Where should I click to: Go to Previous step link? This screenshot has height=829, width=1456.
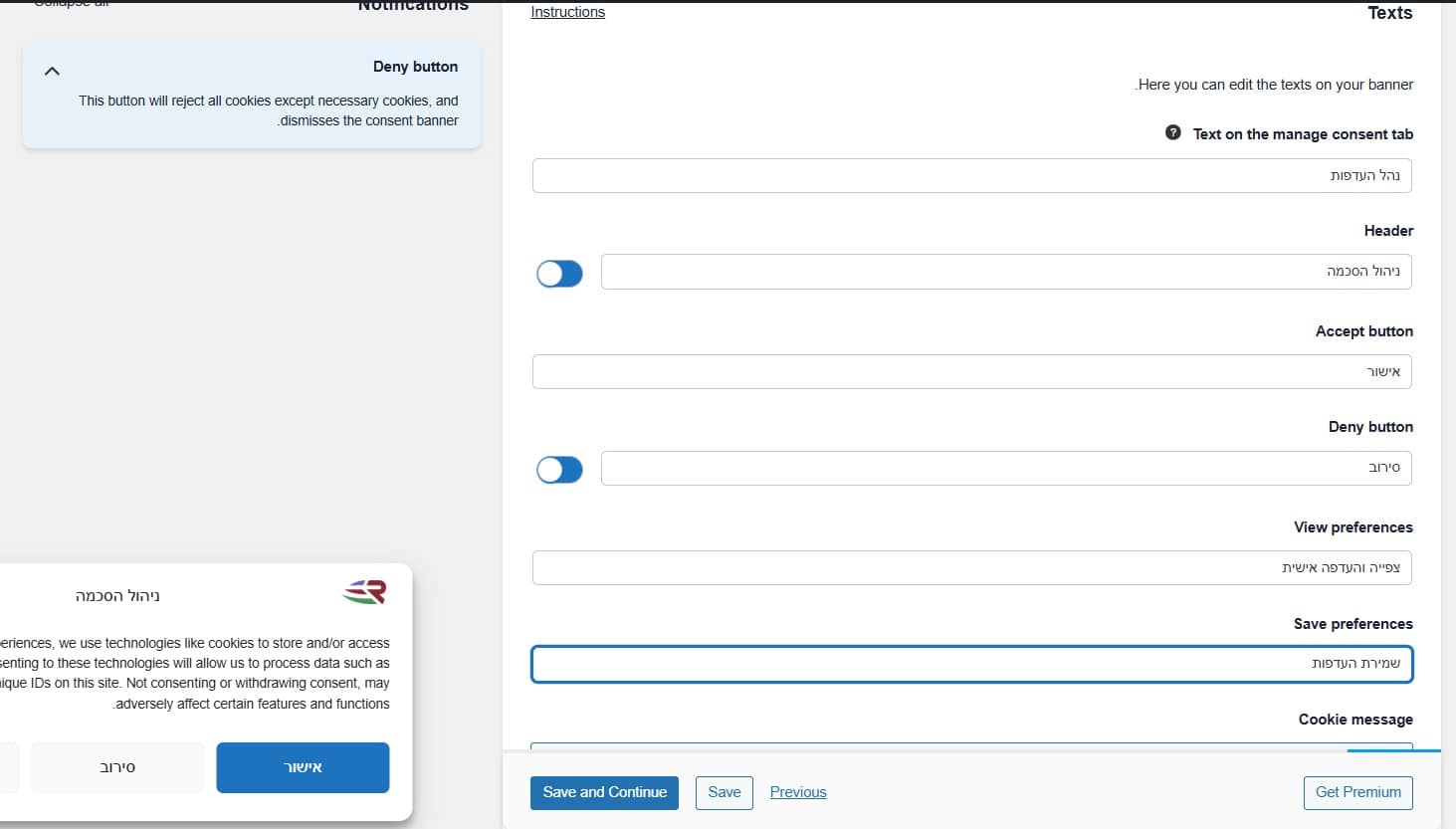(x=798, y=792)
